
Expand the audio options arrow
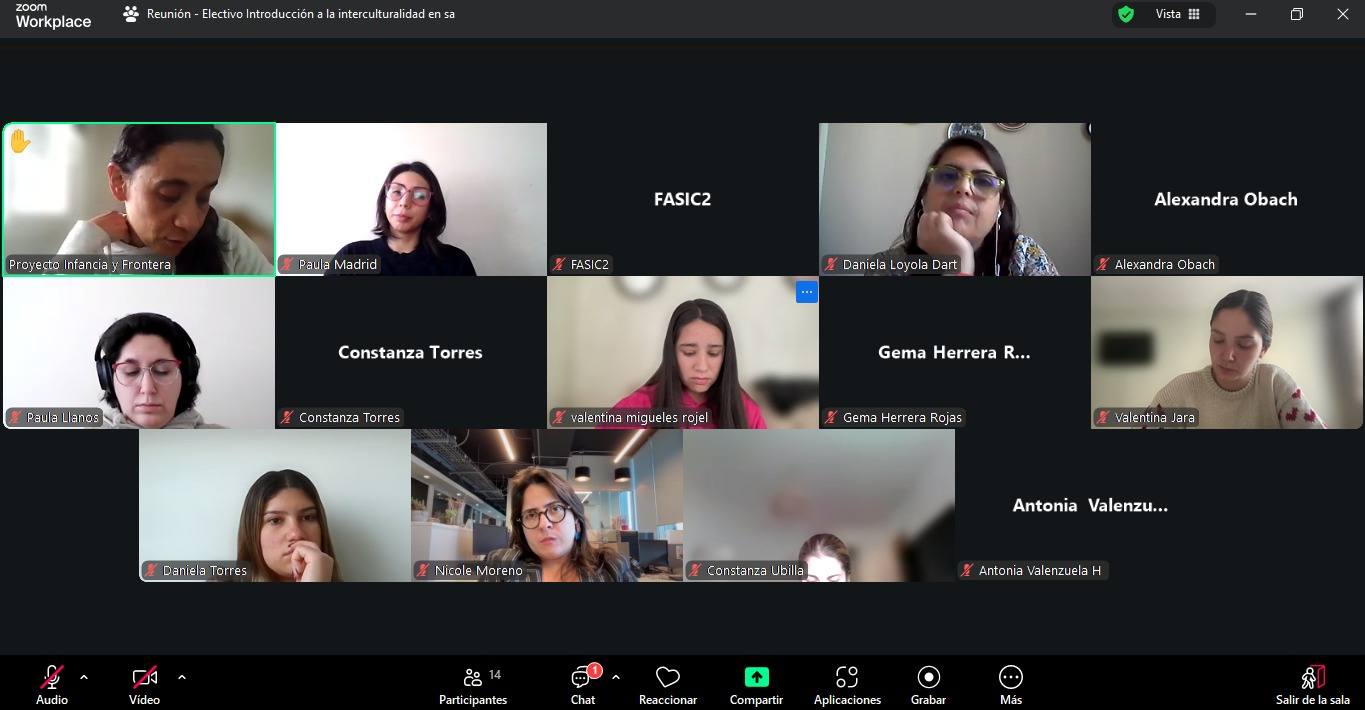[x=84, y=677]
